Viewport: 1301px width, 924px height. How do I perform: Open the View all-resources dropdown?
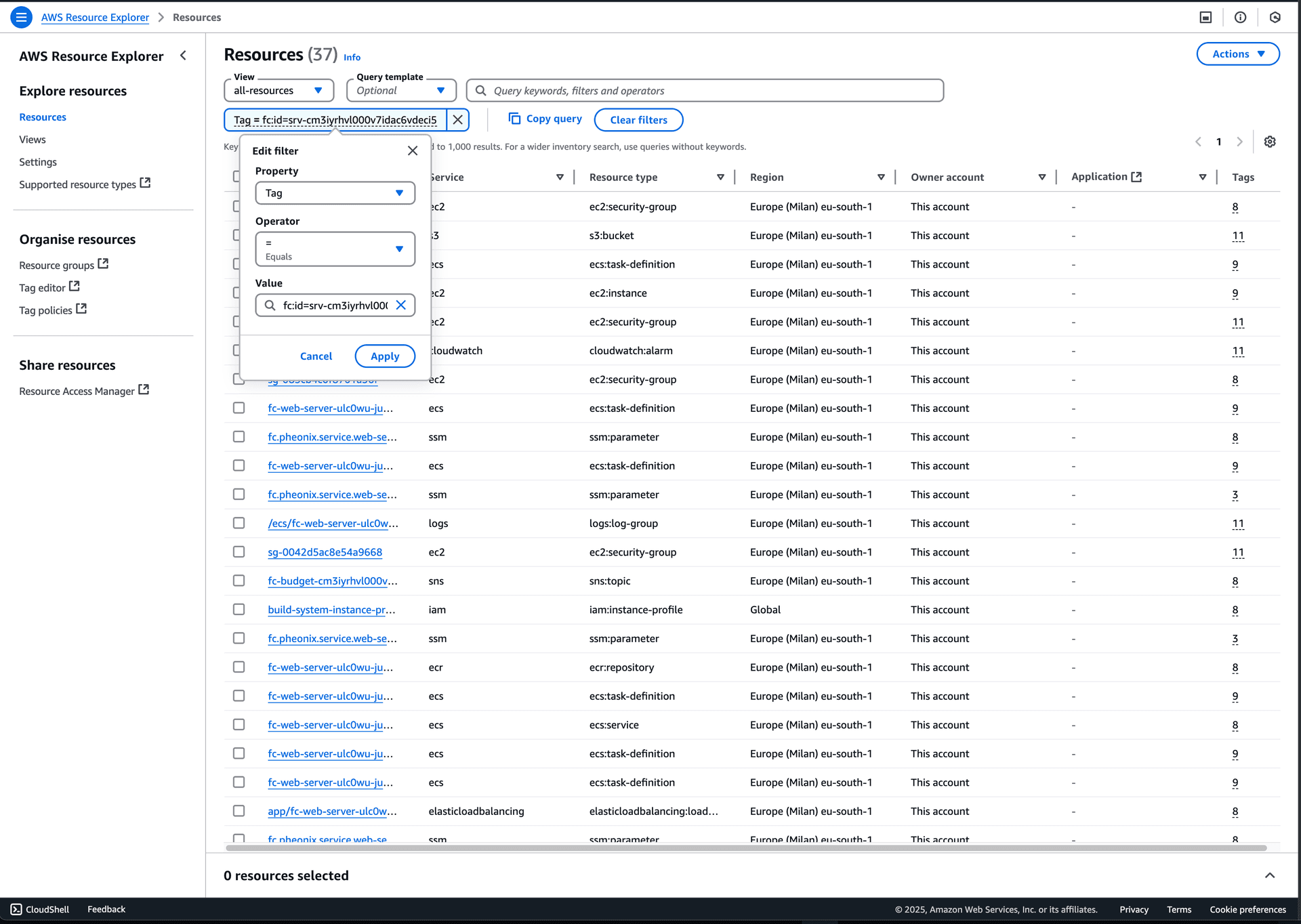[278, 90]
